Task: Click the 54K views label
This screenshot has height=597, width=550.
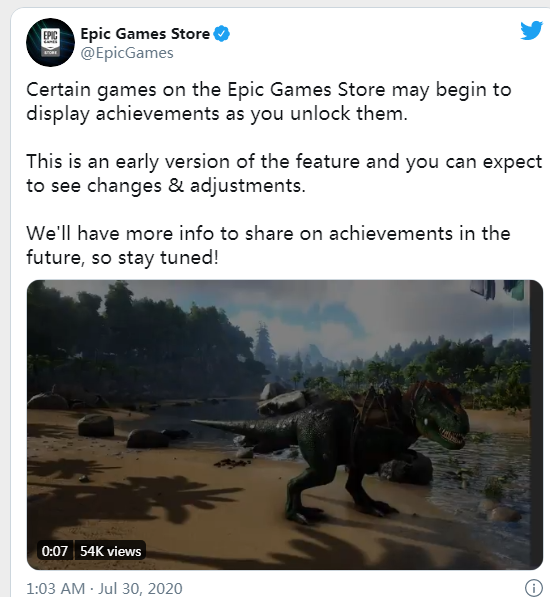Action: tap(110, 551)
